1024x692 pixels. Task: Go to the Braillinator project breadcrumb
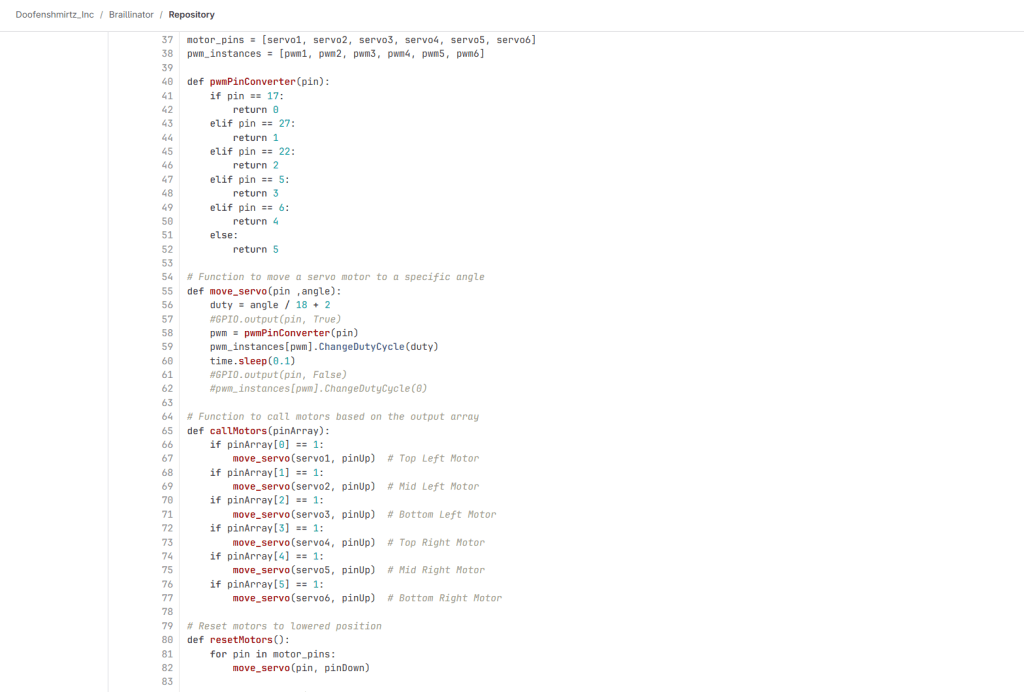[x=131, y=15]
